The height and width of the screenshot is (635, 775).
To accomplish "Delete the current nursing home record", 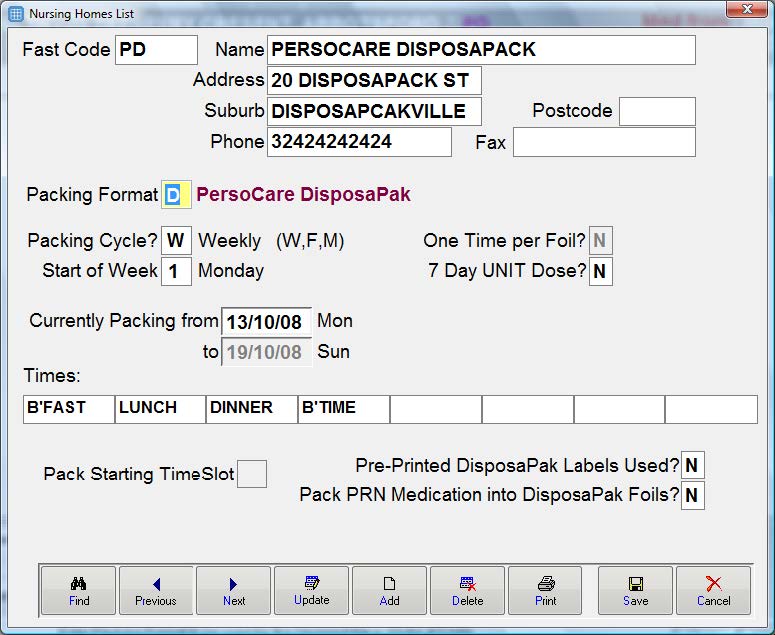I will coord(468,591).
